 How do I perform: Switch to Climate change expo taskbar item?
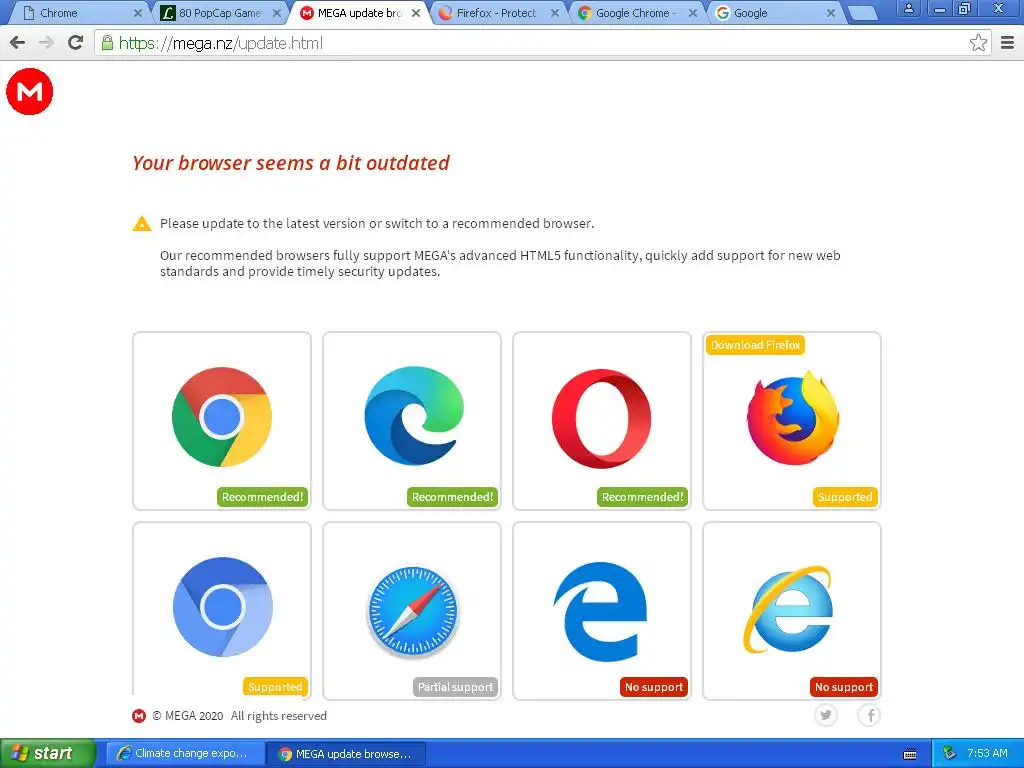(x=185, y=754)
